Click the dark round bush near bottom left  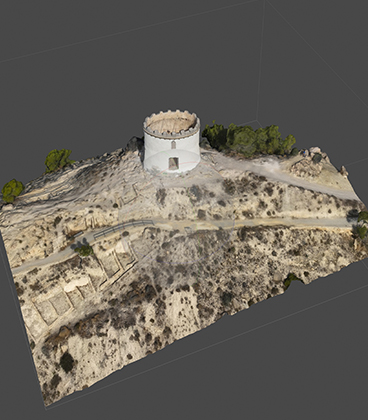(67, 362)
